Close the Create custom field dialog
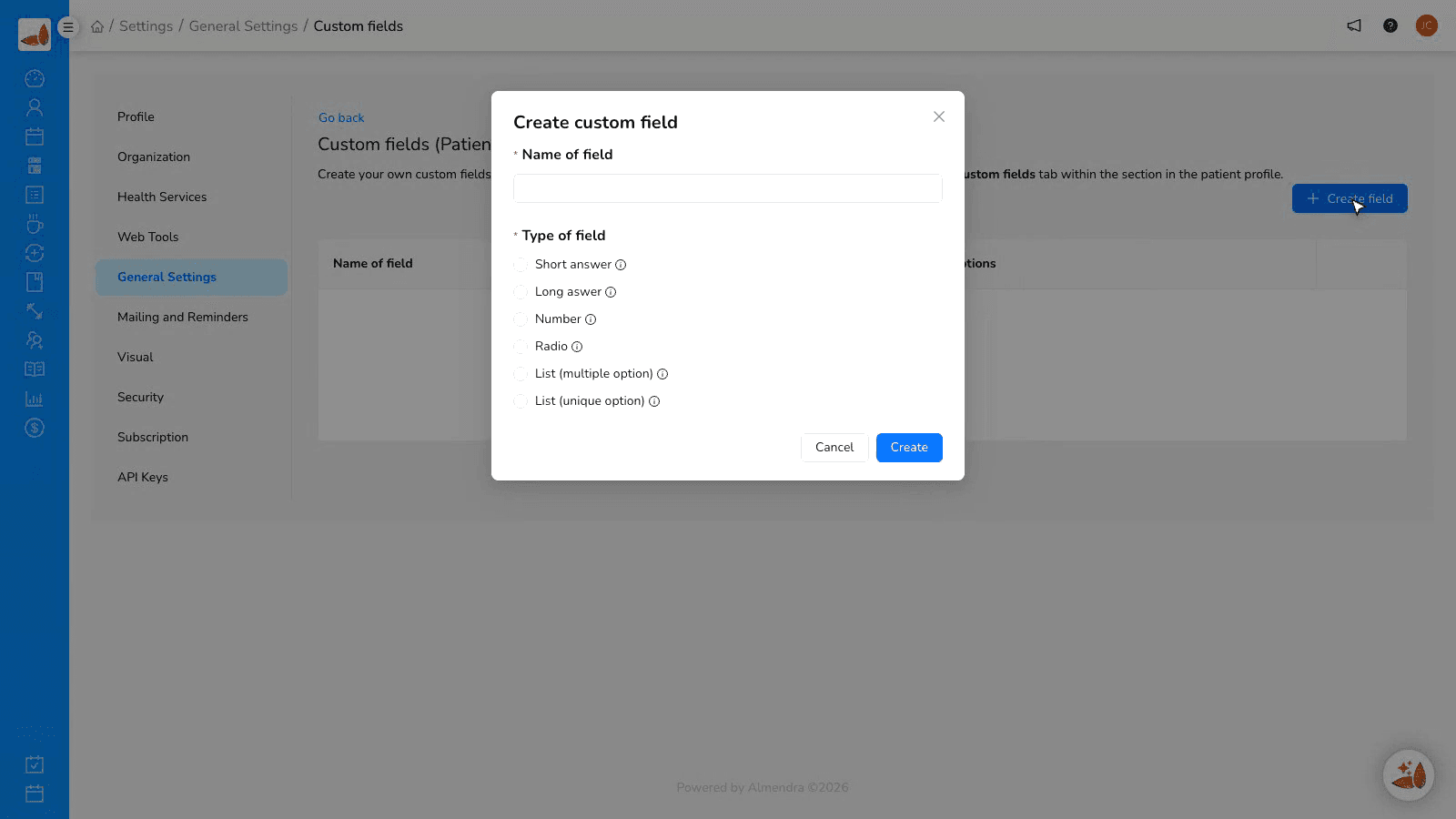This screenshot has width=1456, height=819. 939,116
